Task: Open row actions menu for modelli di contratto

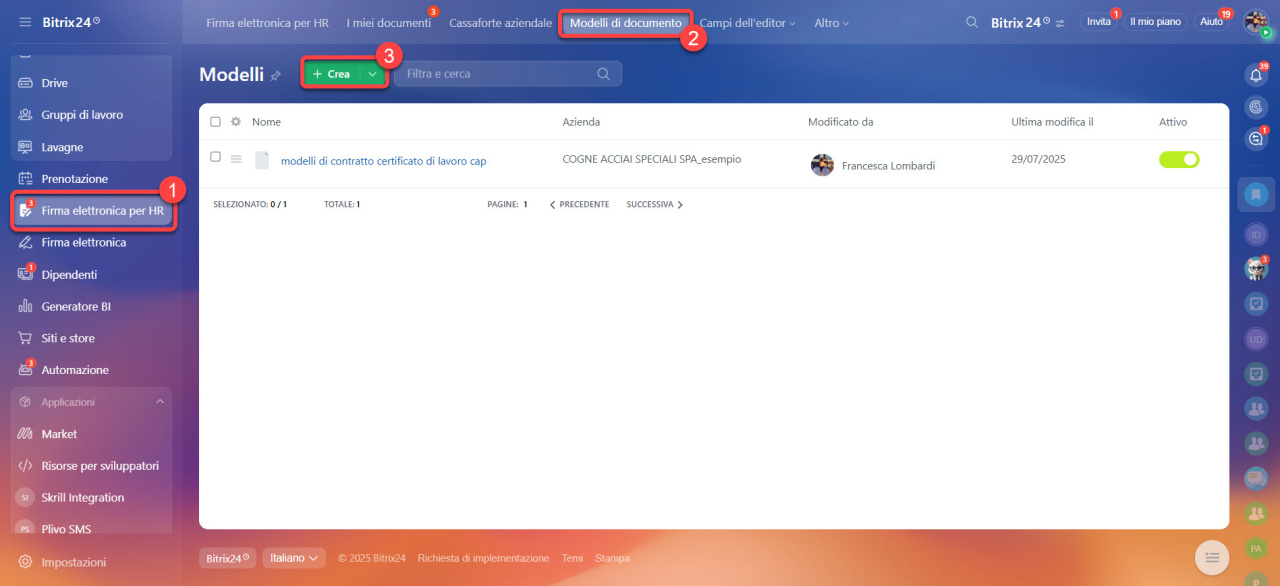Action: click(x=236, y=158)
